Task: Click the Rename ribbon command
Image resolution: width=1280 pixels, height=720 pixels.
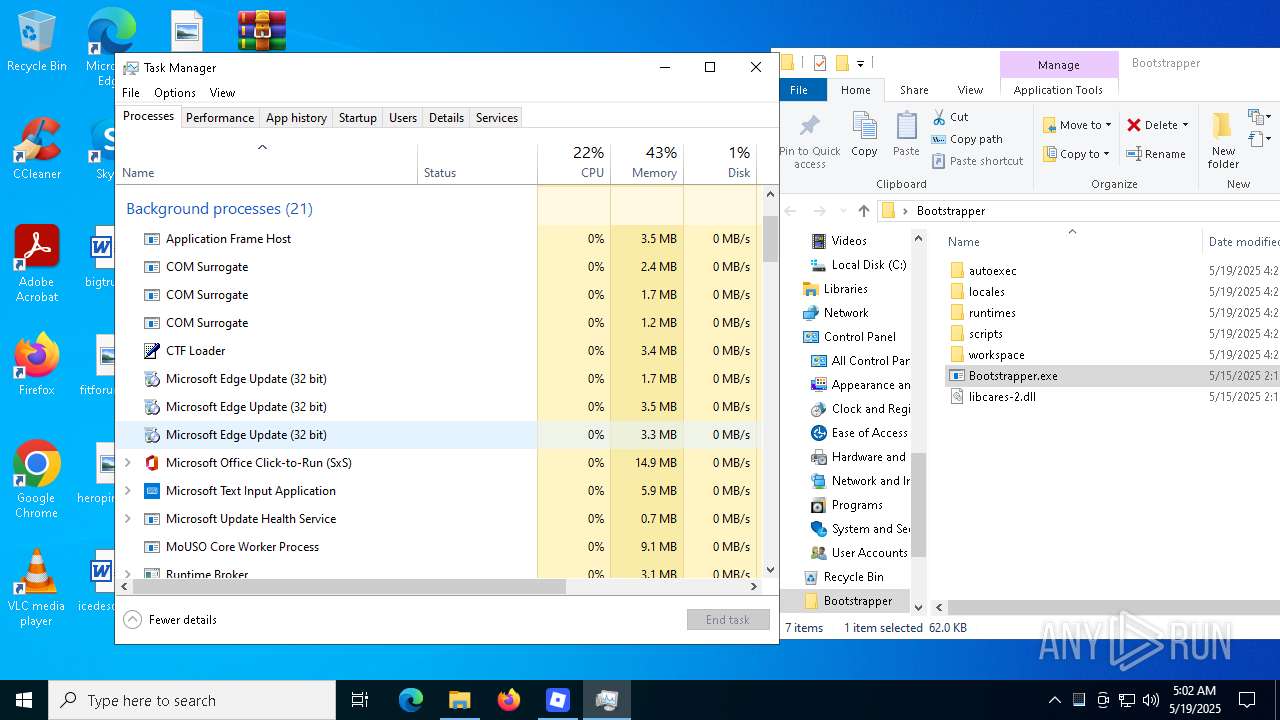Action: (1156, 154)
